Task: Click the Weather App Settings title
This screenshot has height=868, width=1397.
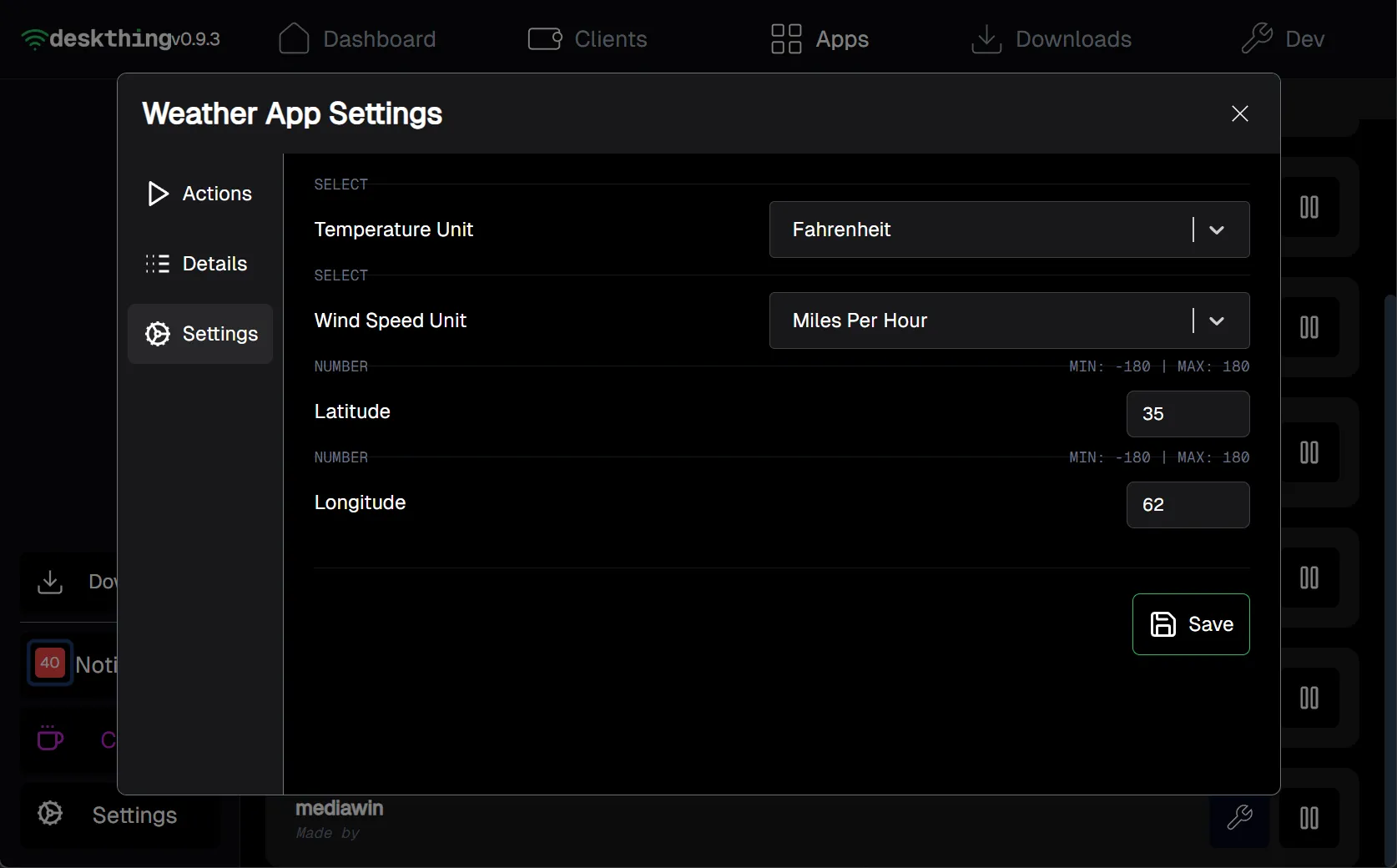Action: [292, 114]
